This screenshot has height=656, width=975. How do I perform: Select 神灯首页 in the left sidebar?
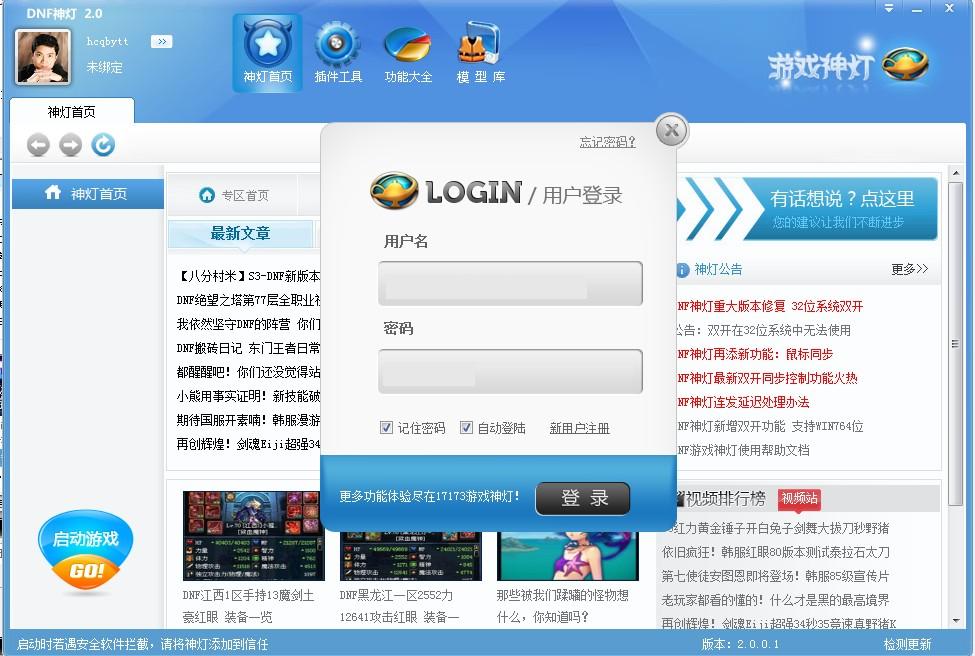tap(87, 193)
